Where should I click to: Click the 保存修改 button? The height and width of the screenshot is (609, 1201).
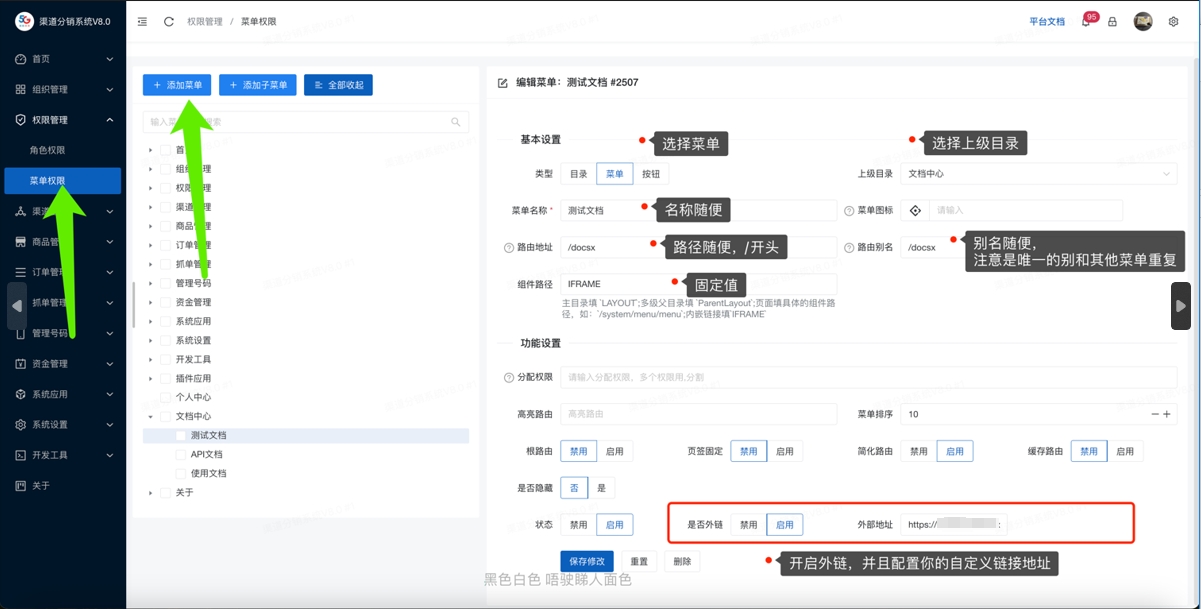tap(587, 561)
